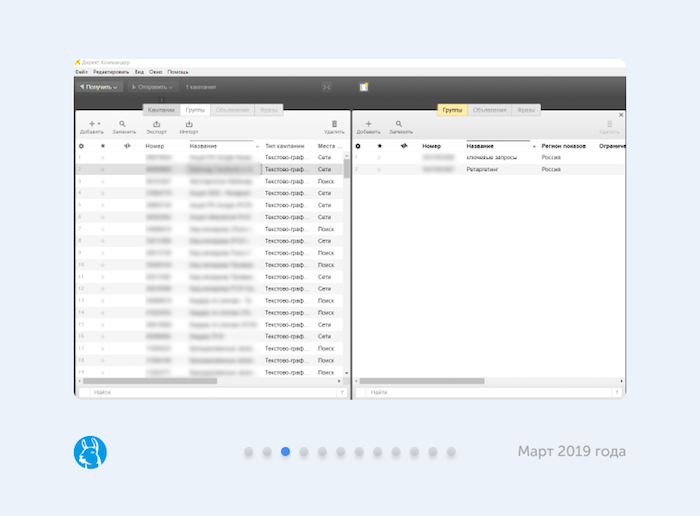Click the active blue carousel dot
This screenshot has height=516, width=700.
click(x=286, y=452)
